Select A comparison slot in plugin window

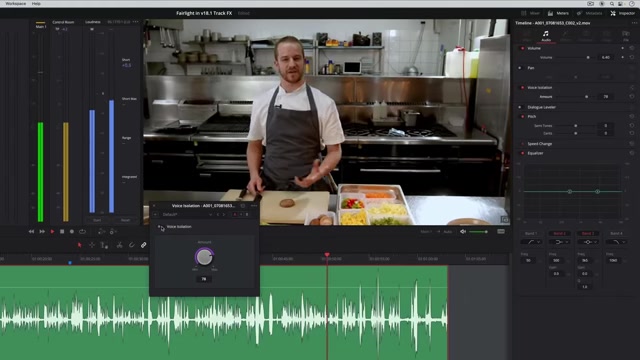[235, 215]
